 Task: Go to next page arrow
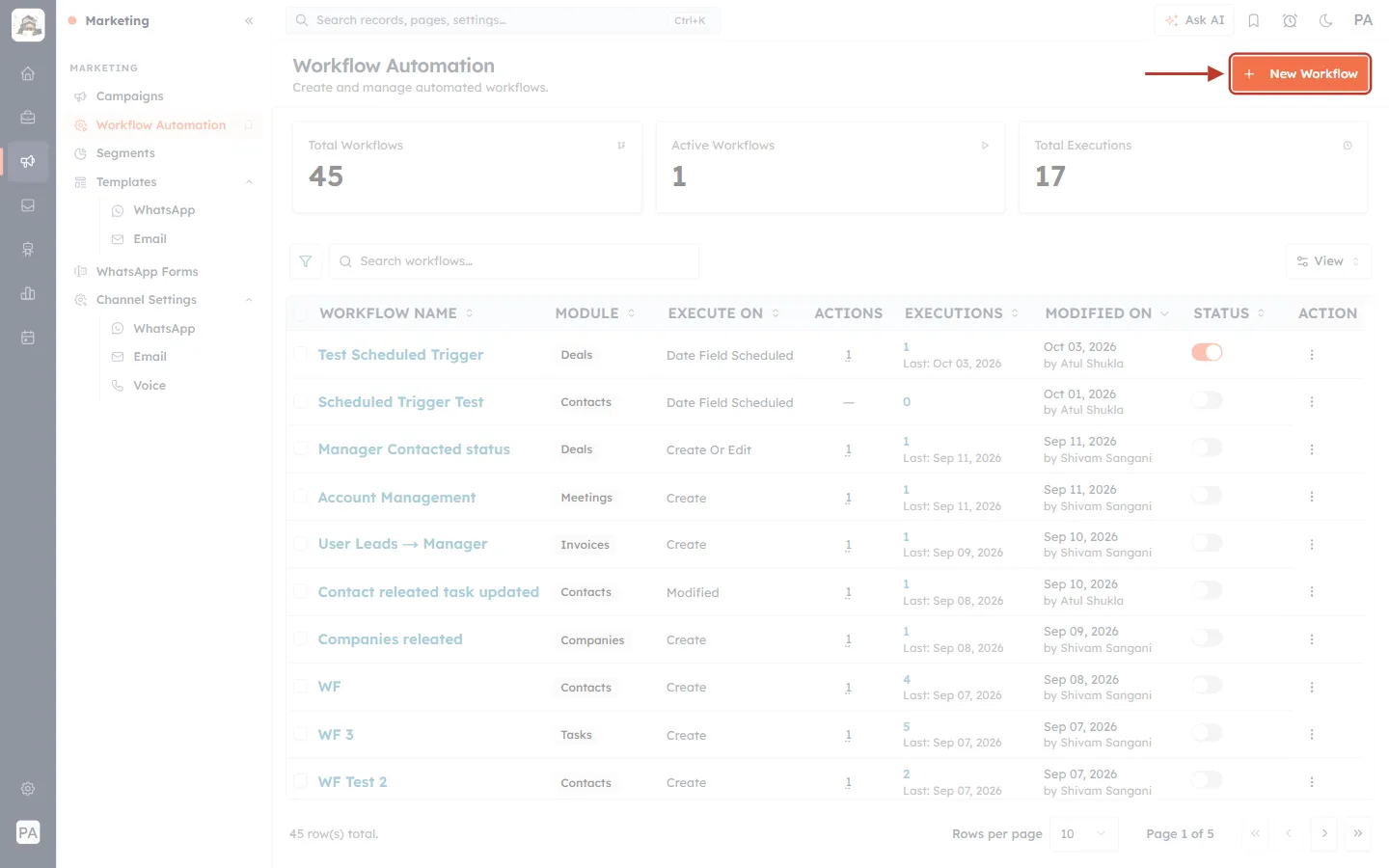[1324, 833]
